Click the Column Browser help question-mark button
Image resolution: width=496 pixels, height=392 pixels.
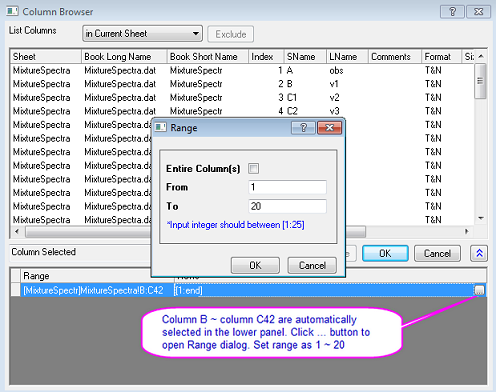click(453, 12)
